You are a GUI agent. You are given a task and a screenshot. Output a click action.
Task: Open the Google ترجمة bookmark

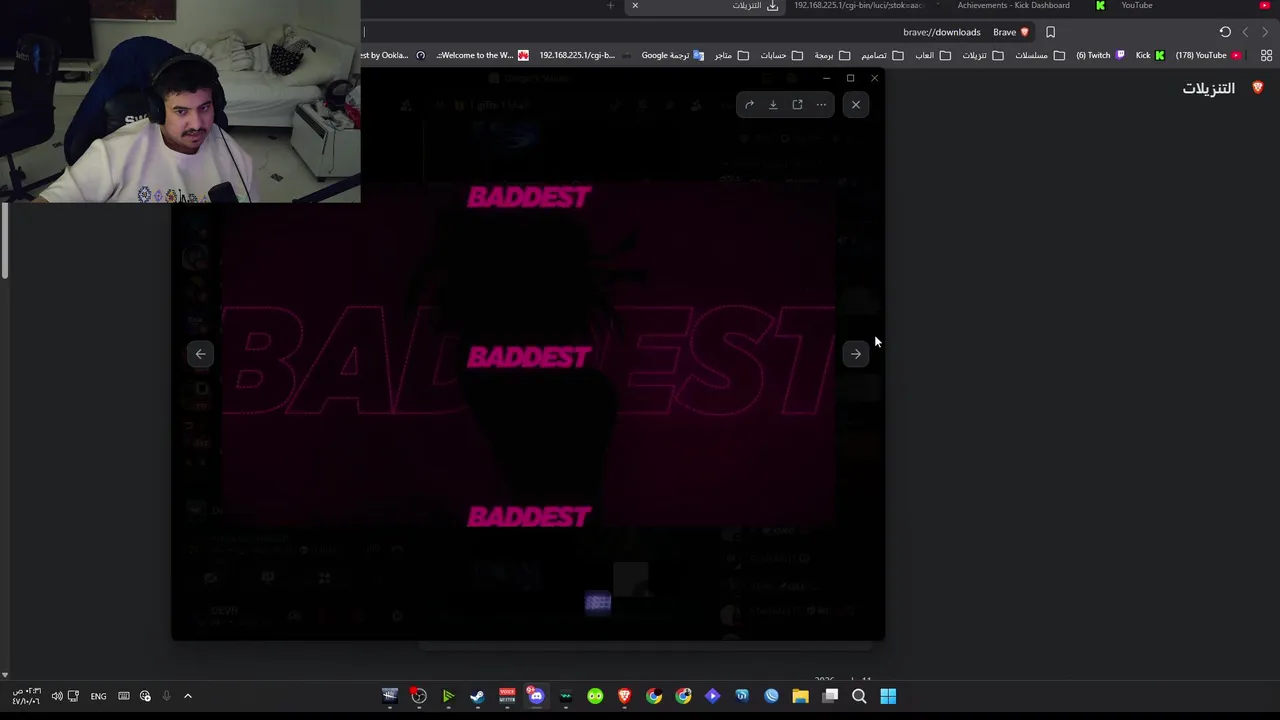673,55
